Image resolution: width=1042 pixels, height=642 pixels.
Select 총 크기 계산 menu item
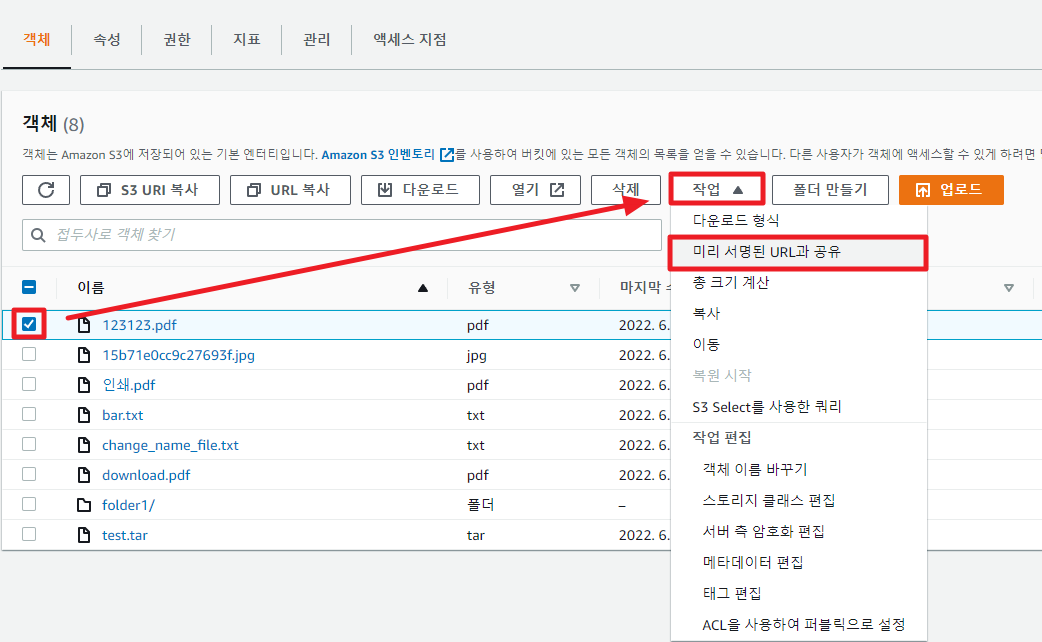[799, 282]
